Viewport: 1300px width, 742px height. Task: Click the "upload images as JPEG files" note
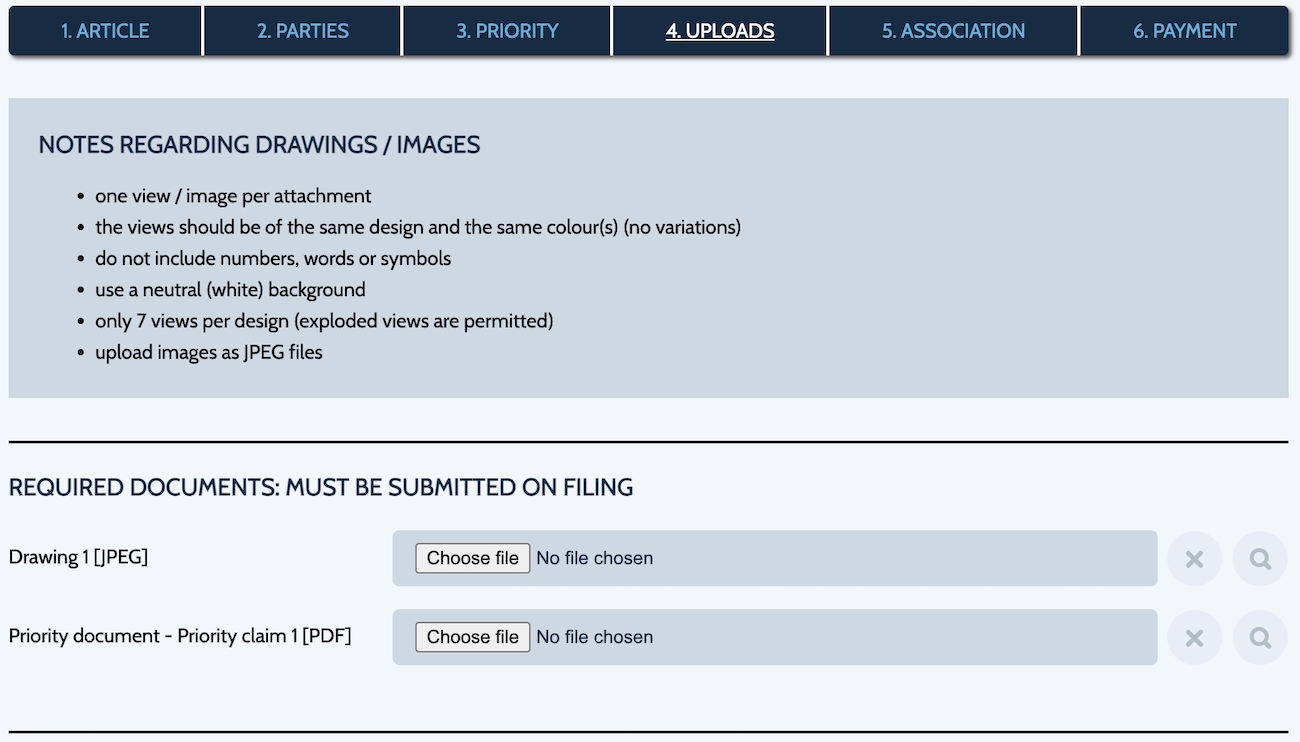209,352
